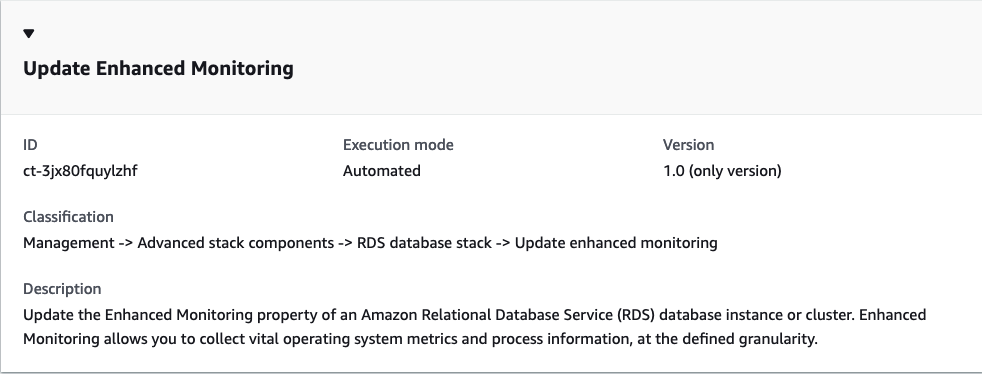
Task: Click the second description line about granularity
Action: pos(420,340)
